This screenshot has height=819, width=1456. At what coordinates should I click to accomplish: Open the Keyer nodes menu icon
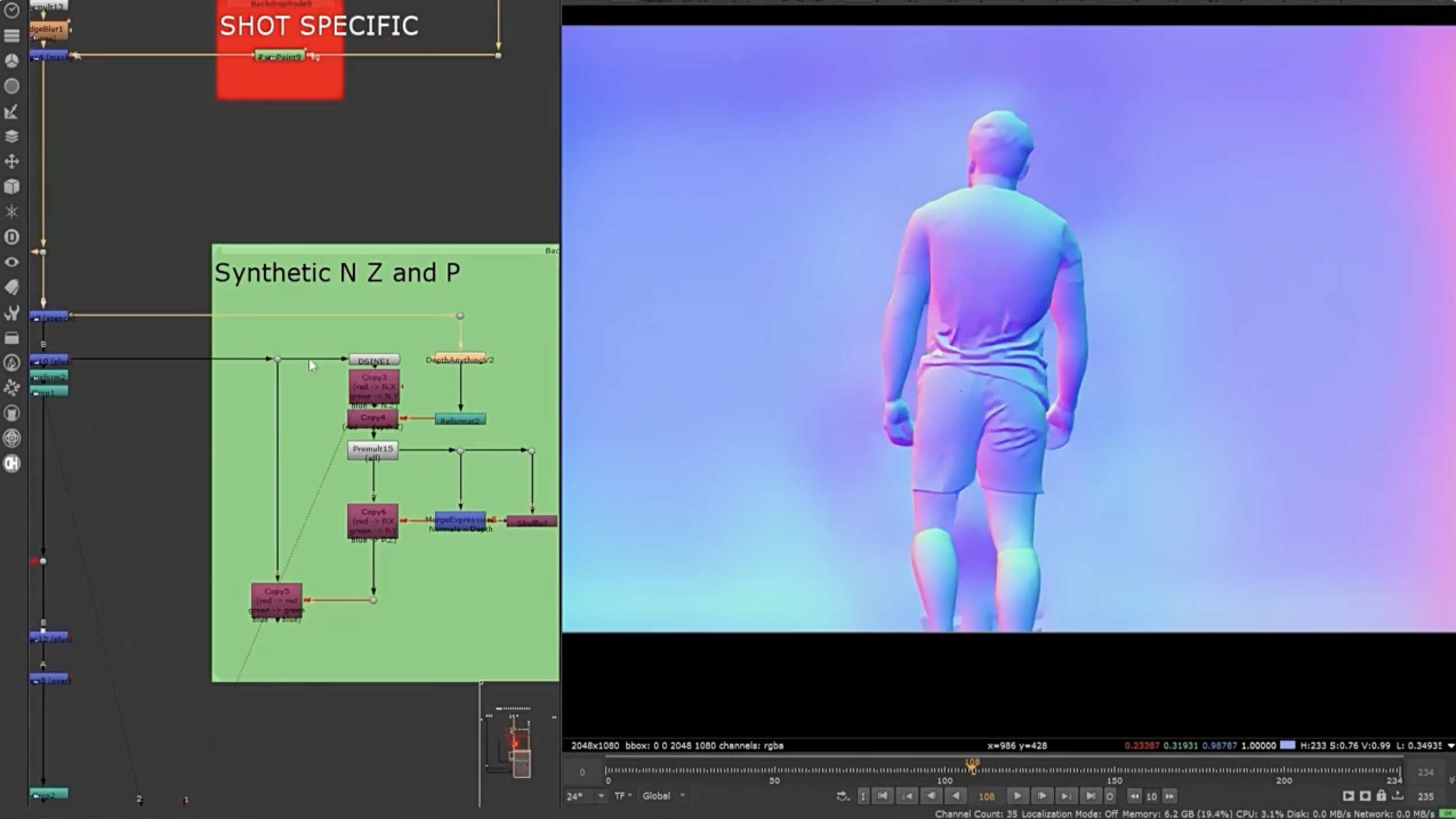click(11, 111)
